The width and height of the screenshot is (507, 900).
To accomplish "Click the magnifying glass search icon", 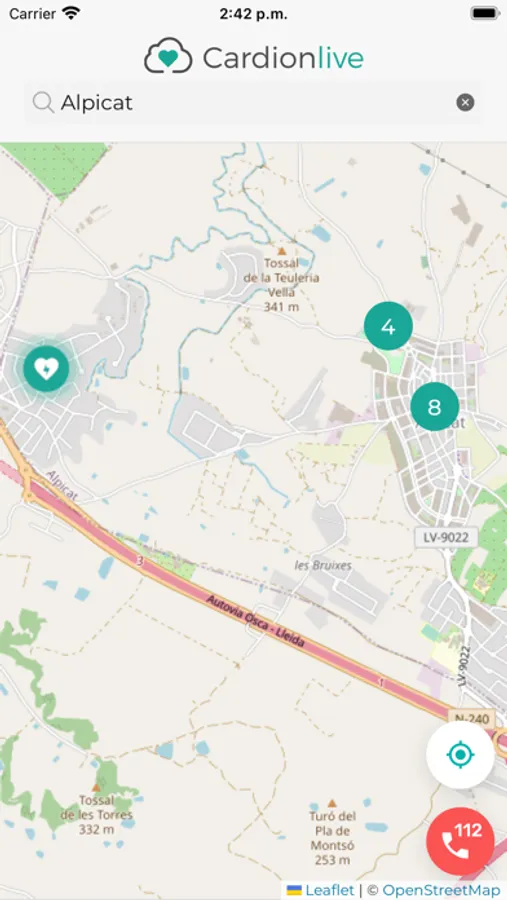I will [x=43, y=103].
